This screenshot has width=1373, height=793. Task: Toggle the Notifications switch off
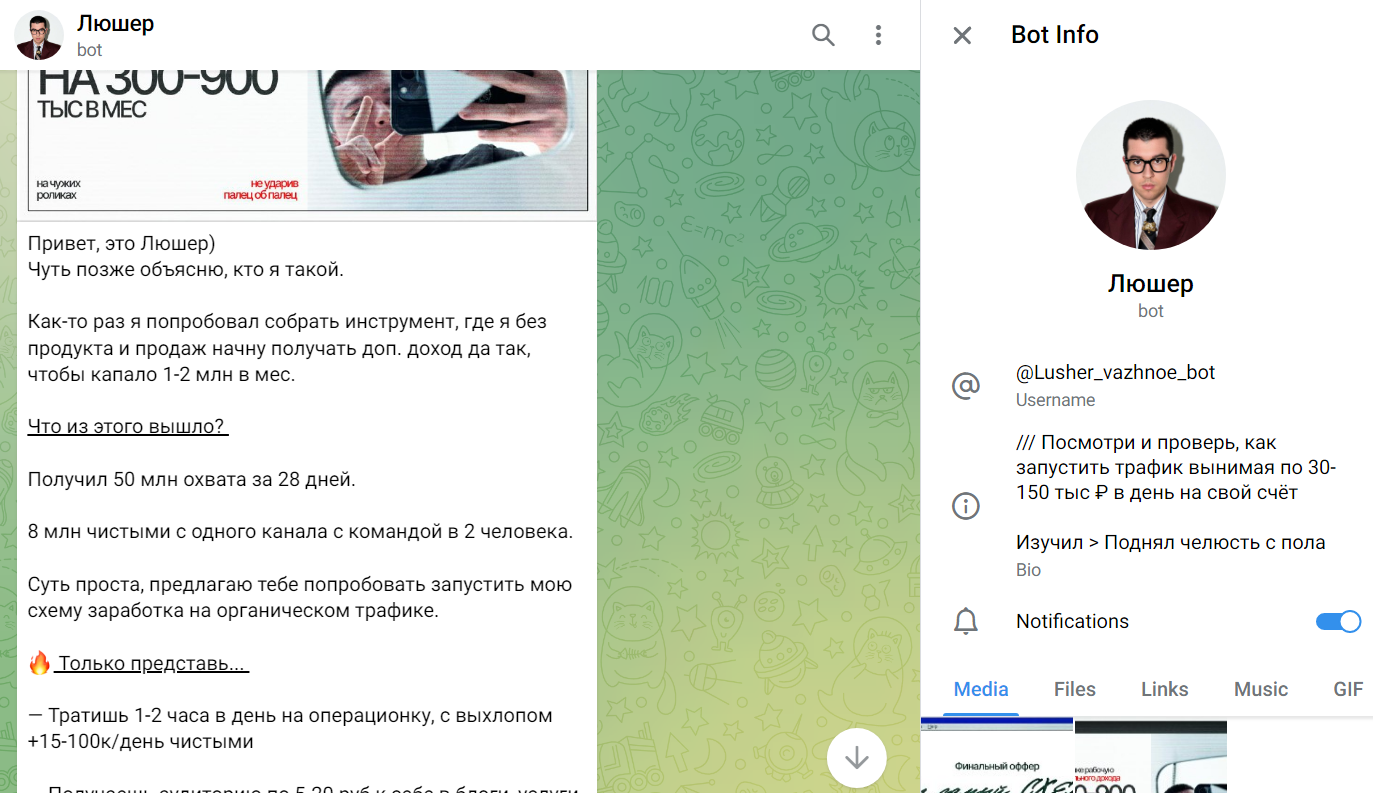click(x=1338, y=621)
